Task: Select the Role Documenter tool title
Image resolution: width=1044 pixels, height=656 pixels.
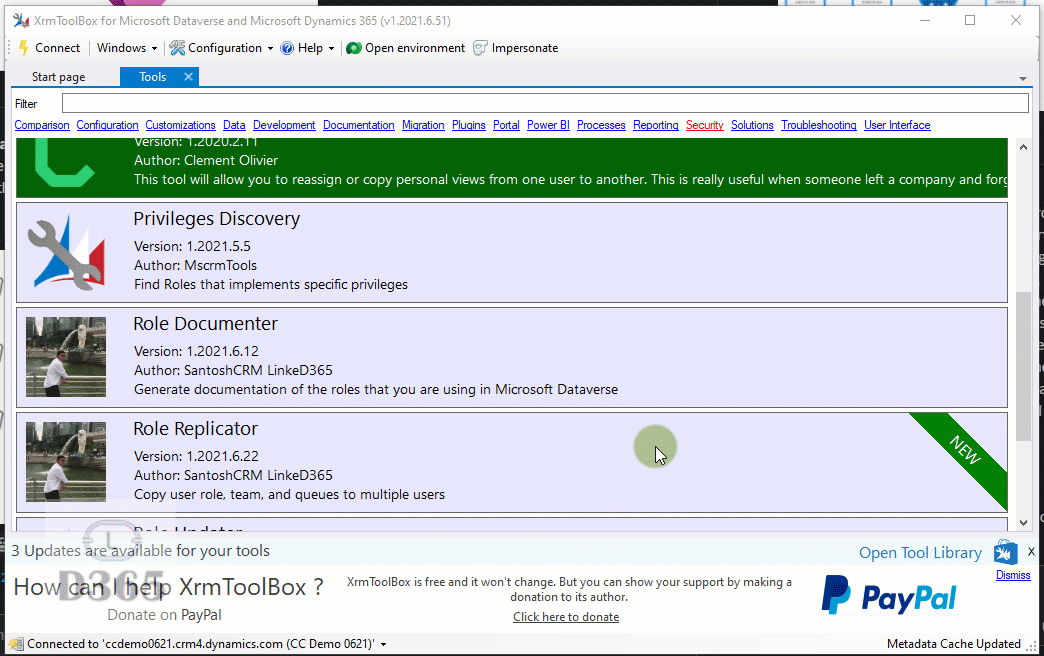Action: point(205,324)
